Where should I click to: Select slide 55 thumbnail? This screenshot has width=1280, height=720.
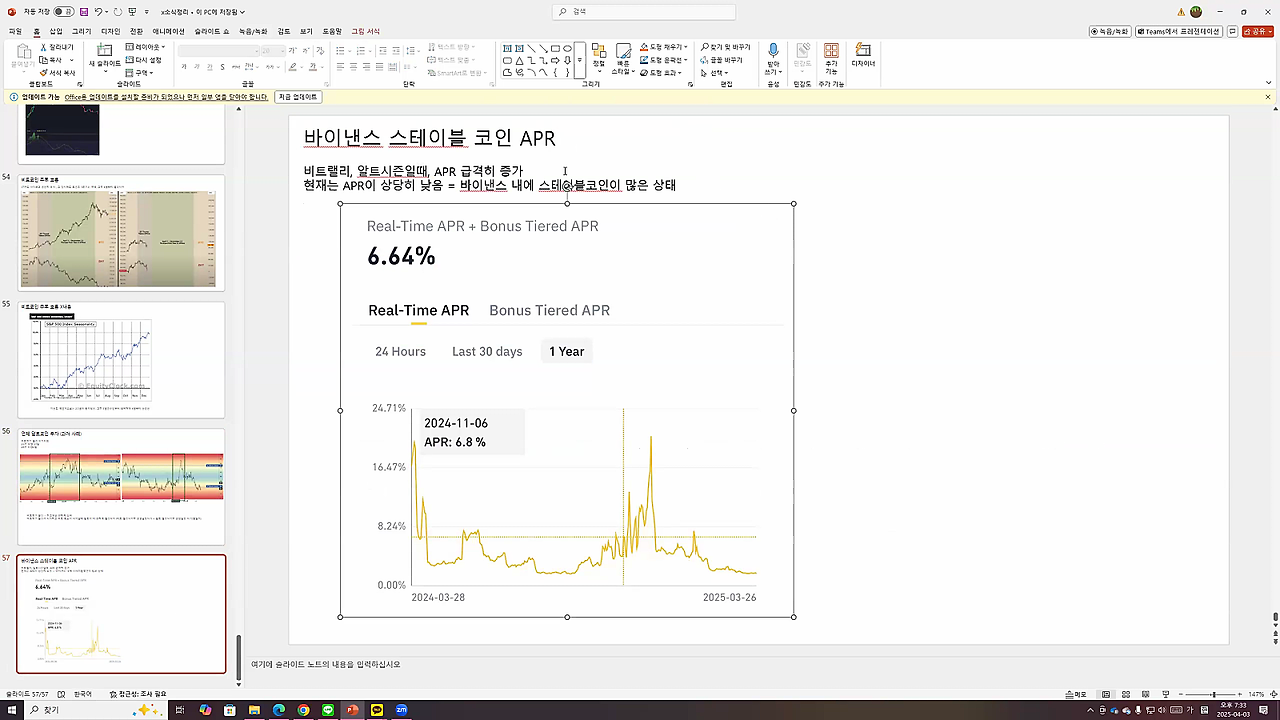tap(121, 360)
